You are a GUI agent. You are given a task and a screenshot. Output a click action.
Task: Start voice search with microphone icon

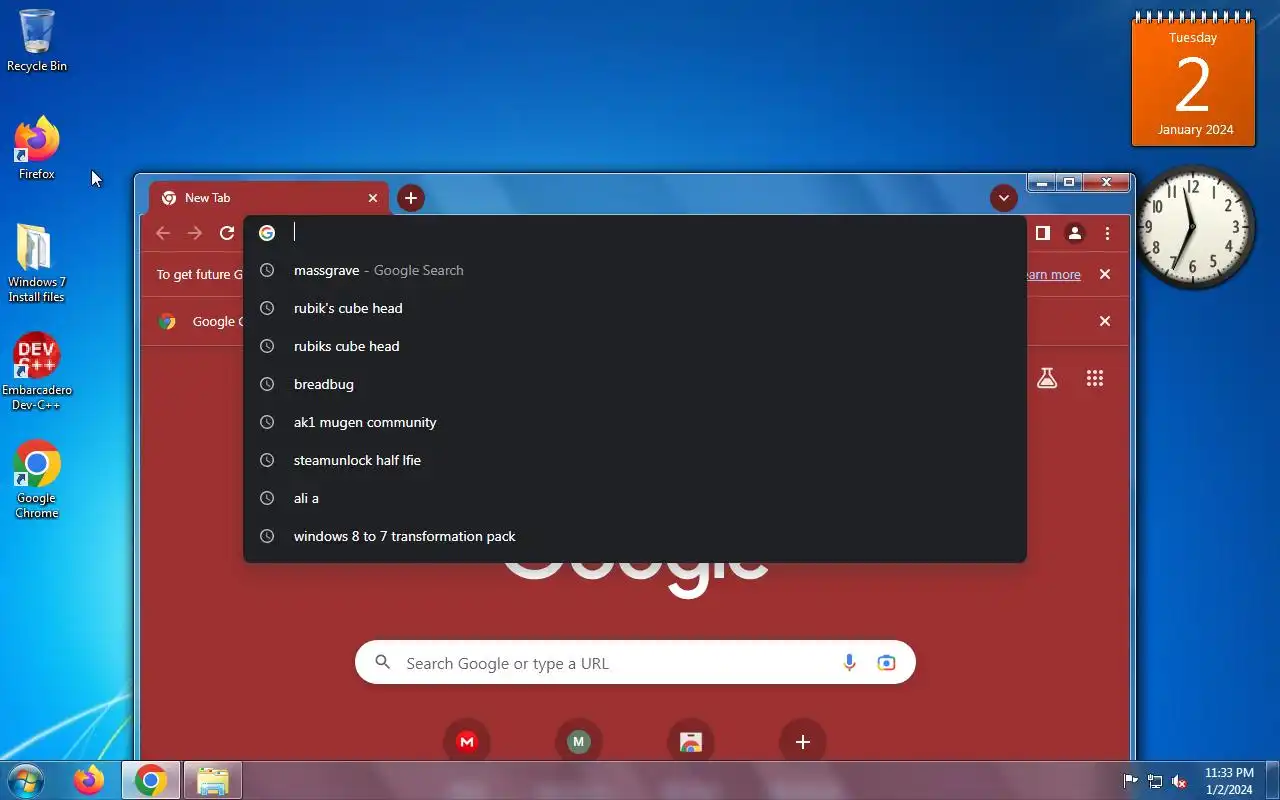pyautogui.click(x=850, y=663)
